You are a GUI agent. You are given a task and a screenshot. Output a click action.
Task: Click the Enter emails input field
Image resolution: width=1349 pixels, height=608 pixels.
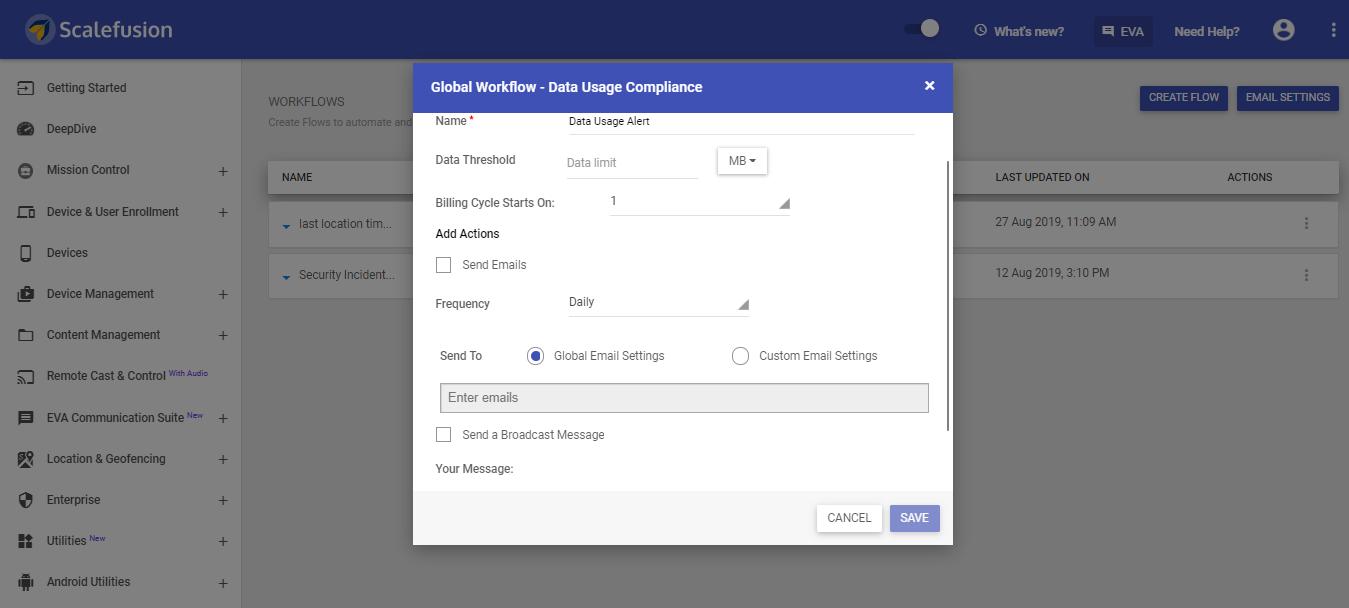pos(684,398)
